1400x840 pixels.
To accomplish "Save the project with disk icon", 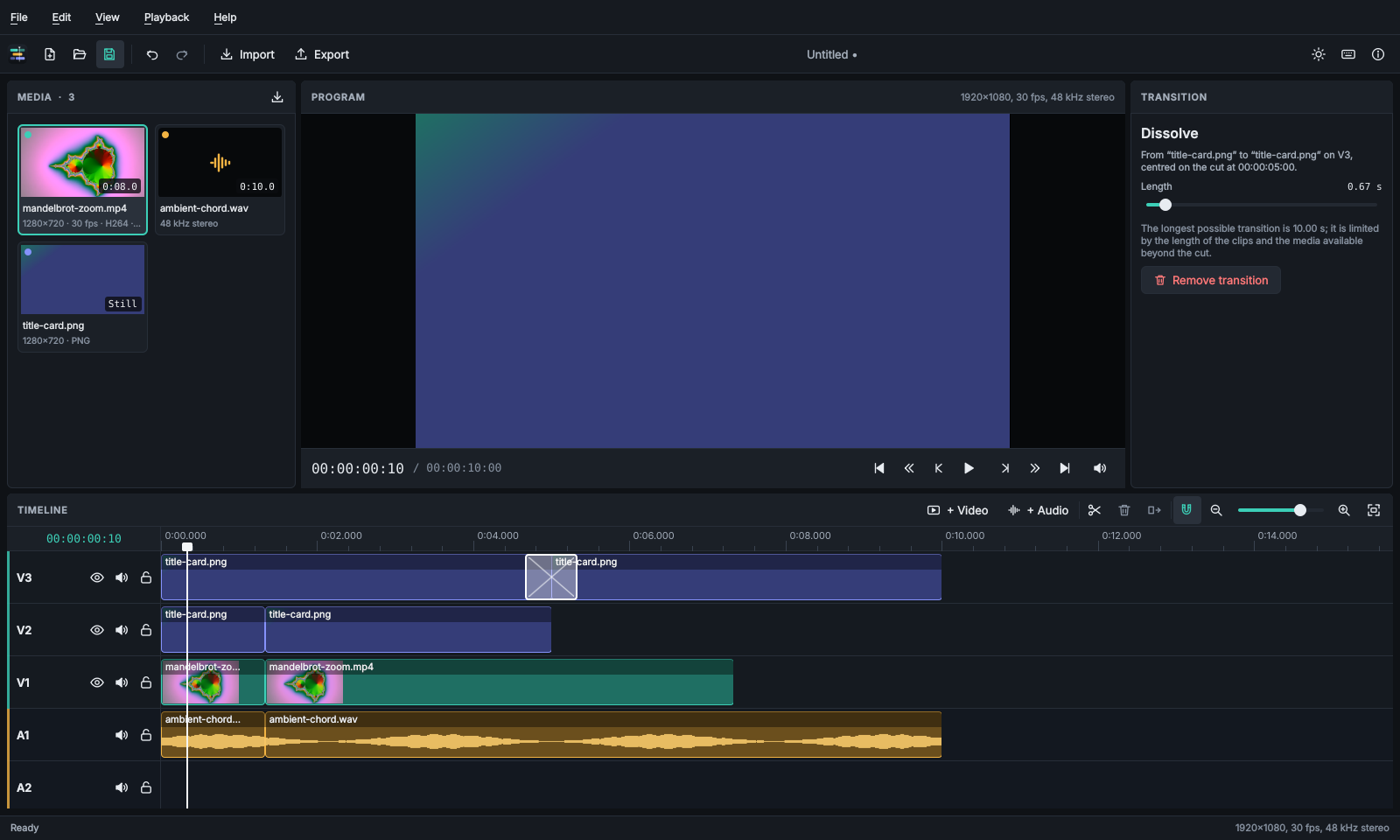I will pyautogui.click(x=109, y=54).
